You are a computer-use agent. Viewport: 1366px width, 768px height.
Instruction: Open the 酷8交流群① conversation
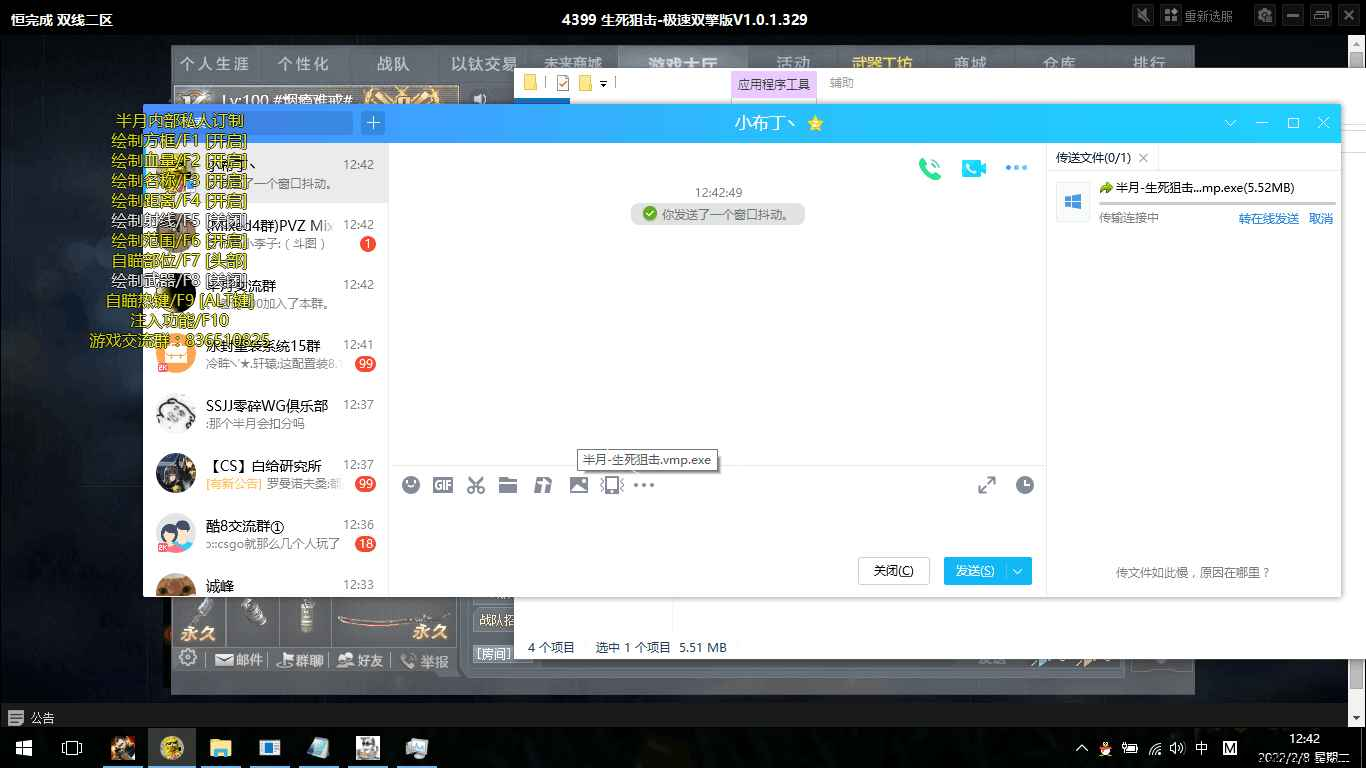point(265,534)
